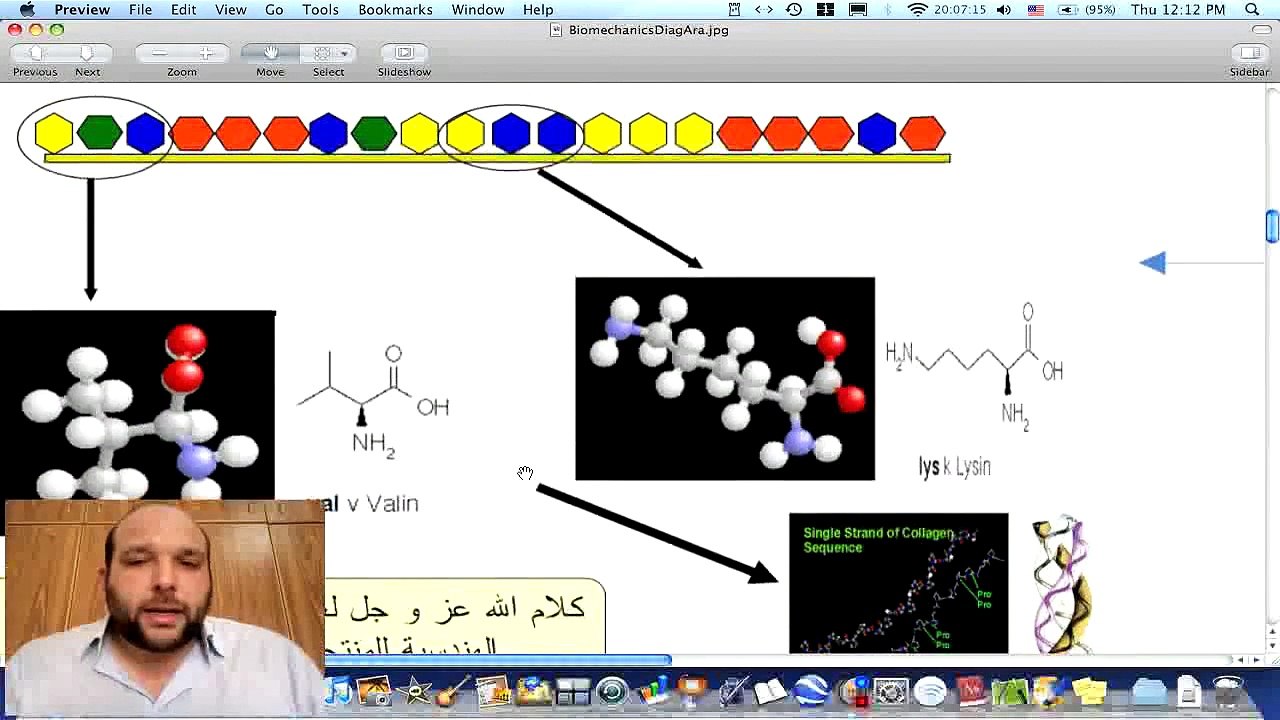Viewport: 1280px width, 720px height.
Task: Click the lysine 3D molecule image
Action: [725, 379]
